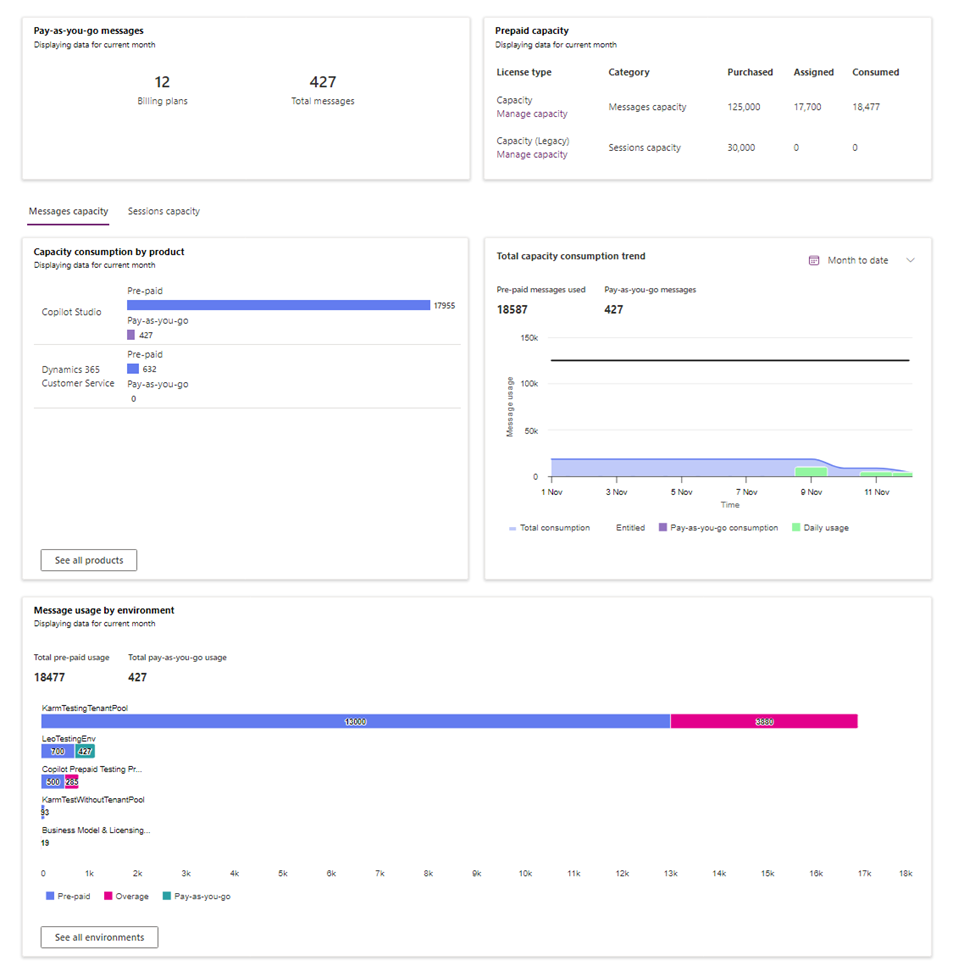Click the KarmTestingTenantPool overage segment 3880
The height and width of the screenshot is (972, 975).
coord(764,721)
